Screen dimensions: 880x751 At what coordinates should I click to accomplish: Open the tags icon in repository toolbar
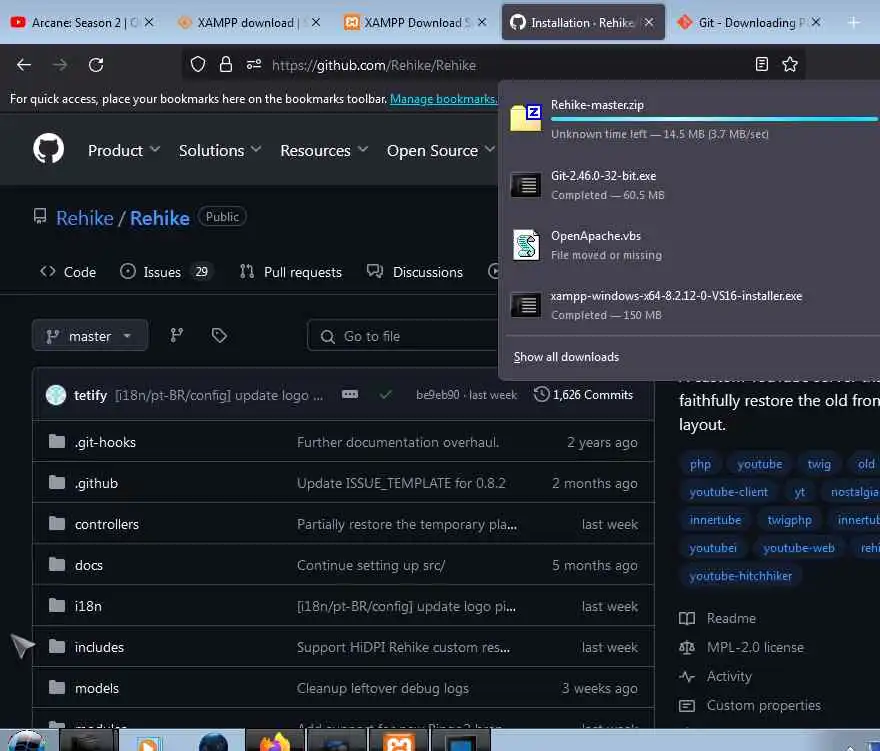[x=219, y=336]
